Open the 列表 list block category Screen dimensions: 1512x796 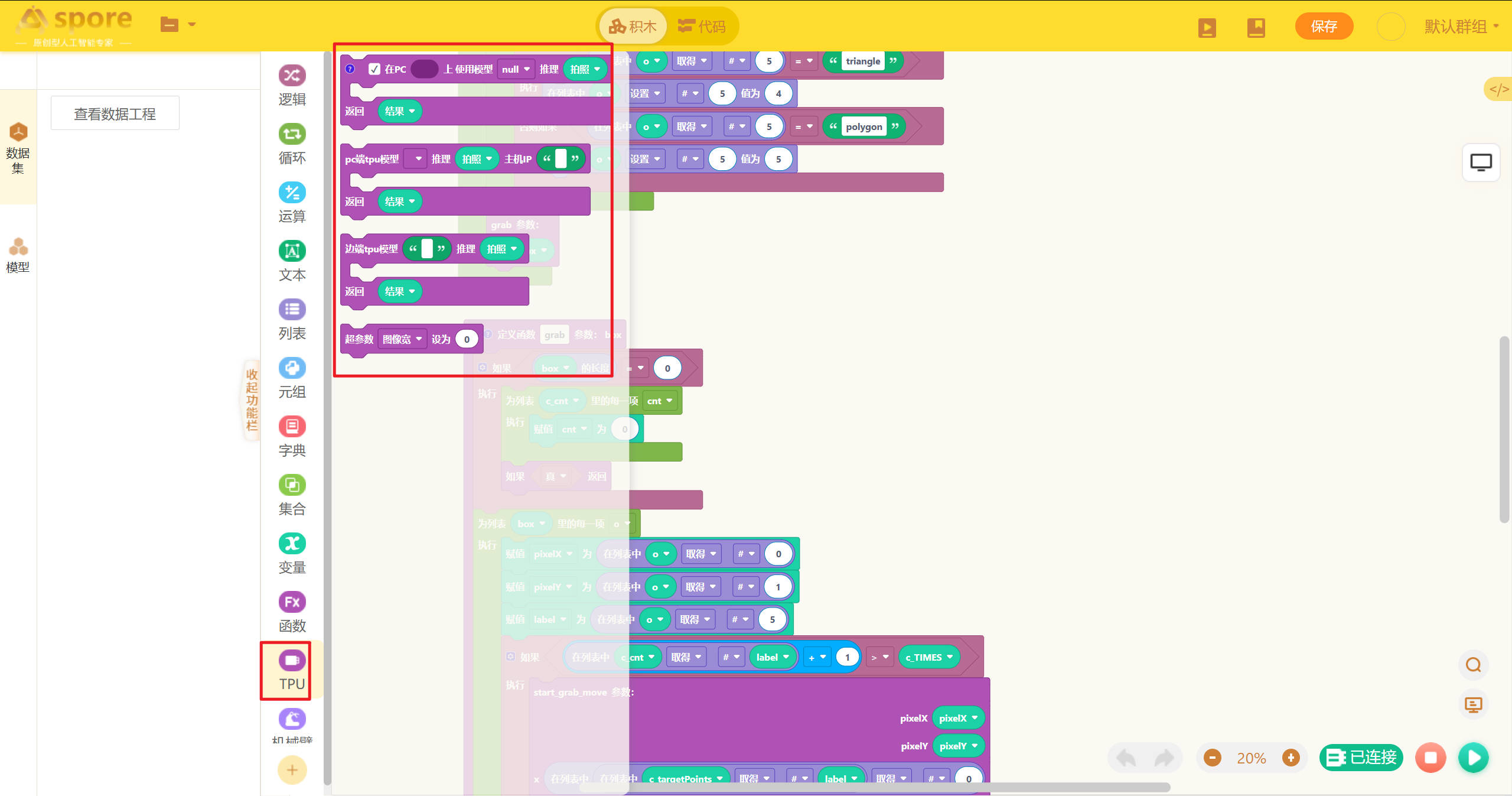click(x=292, y=320)
